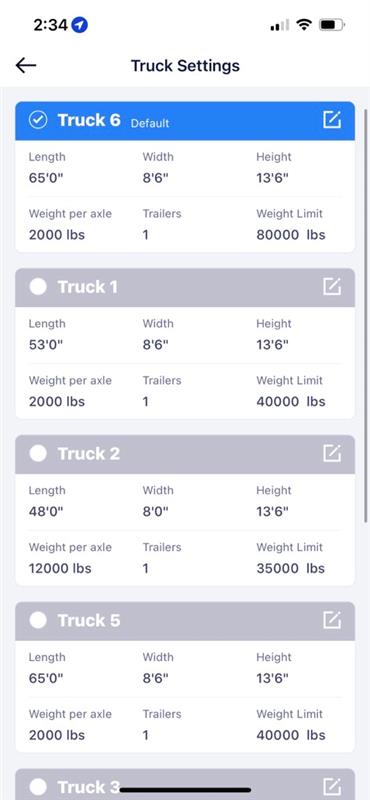The width and height of the screenshot is (370, 800).
Task: Tap the battery indicator icon
Action: click(x=332, y=24)
